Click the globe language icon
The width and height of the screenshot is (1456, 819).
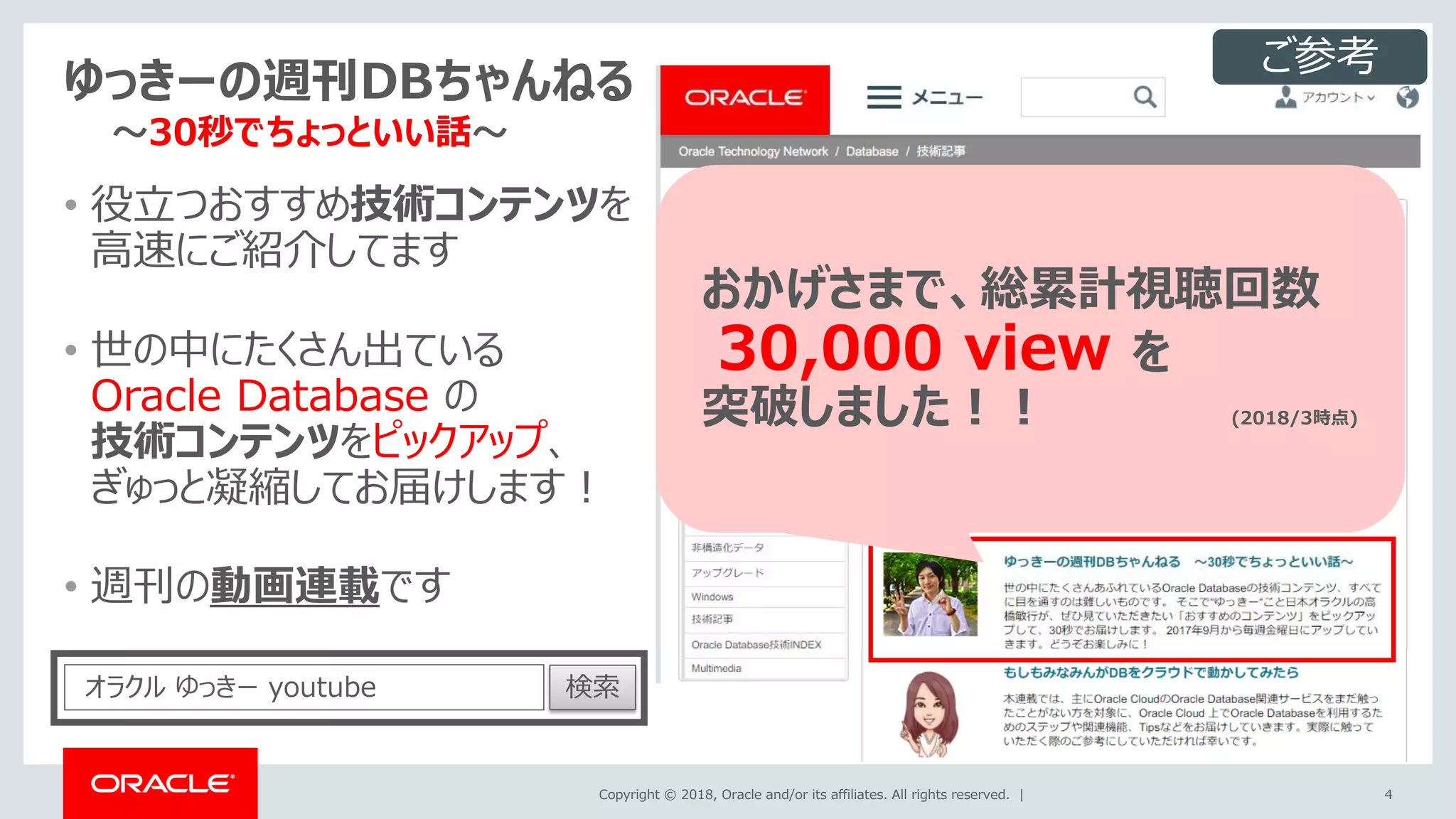point(1407,97)
